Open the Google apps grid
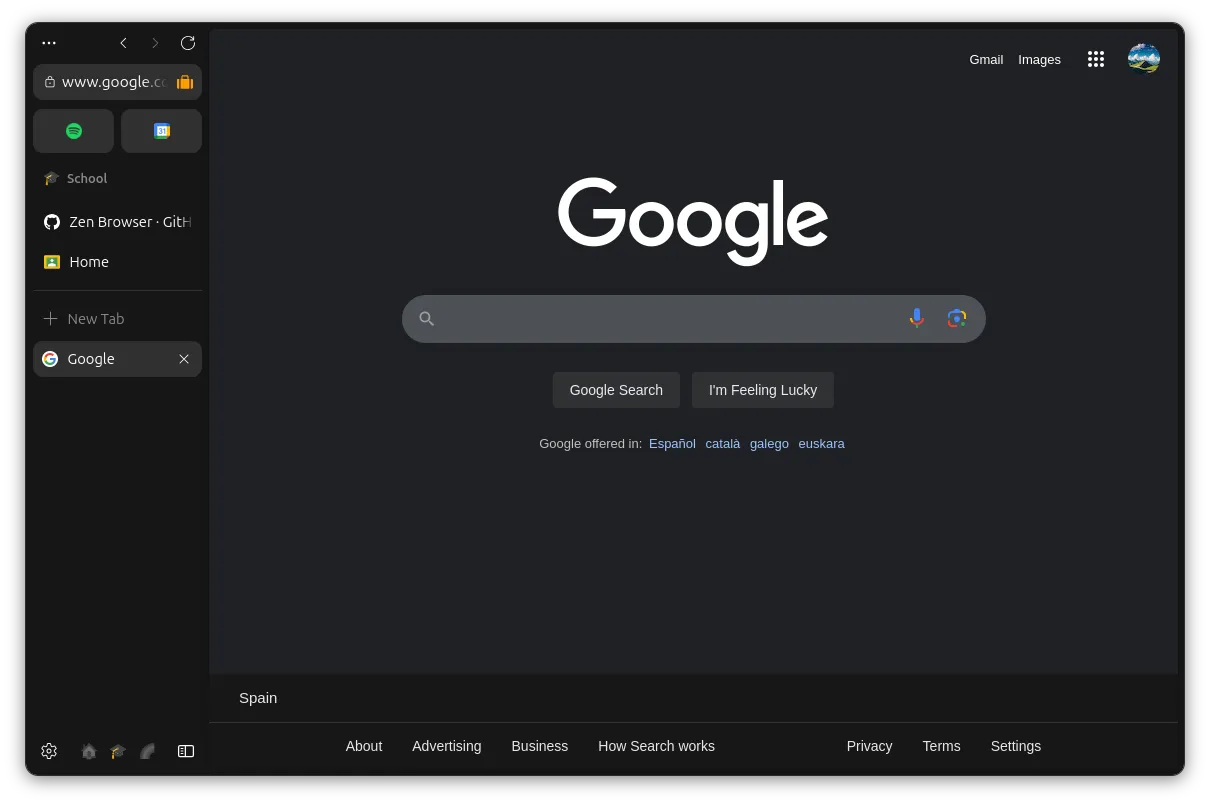Screen dimensions: 1210x804 click(1096, 59)
